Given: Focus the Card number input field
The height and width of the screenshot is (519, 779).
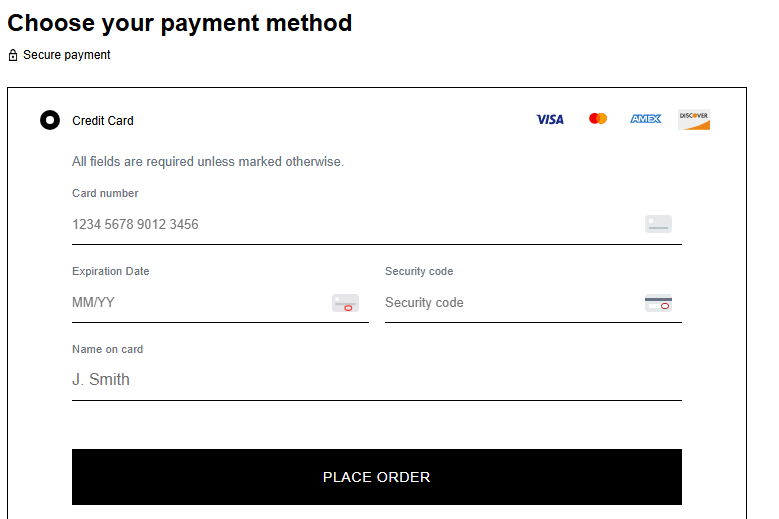Looking at the screenshot, I should tap(350, 224).
